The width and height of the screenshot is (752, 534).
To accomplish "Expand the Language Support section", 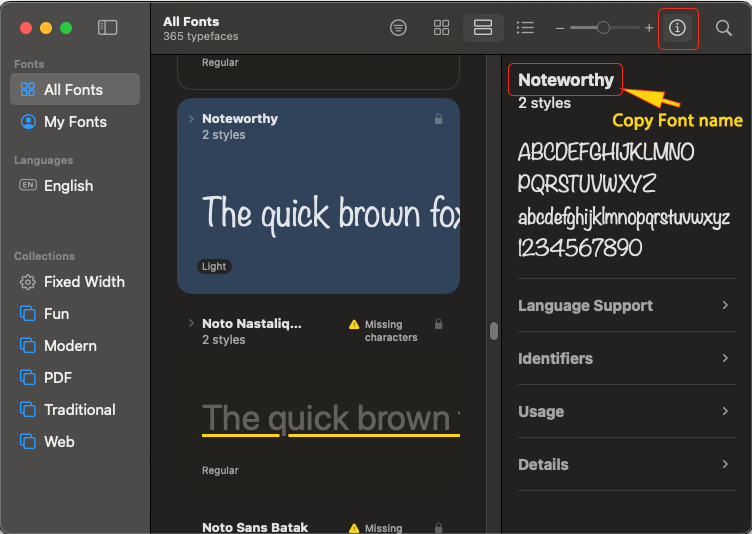I will click(627, 305).
